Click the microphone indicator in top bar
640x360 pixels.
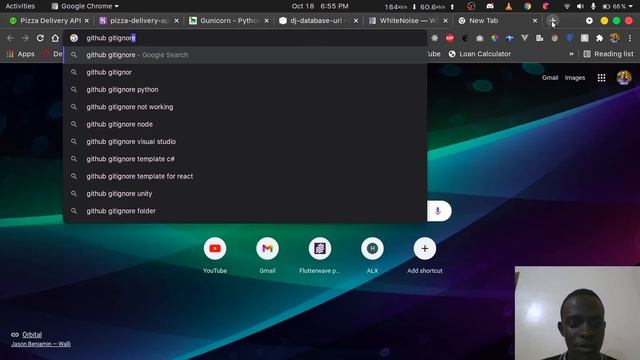[x=593, y=6]
